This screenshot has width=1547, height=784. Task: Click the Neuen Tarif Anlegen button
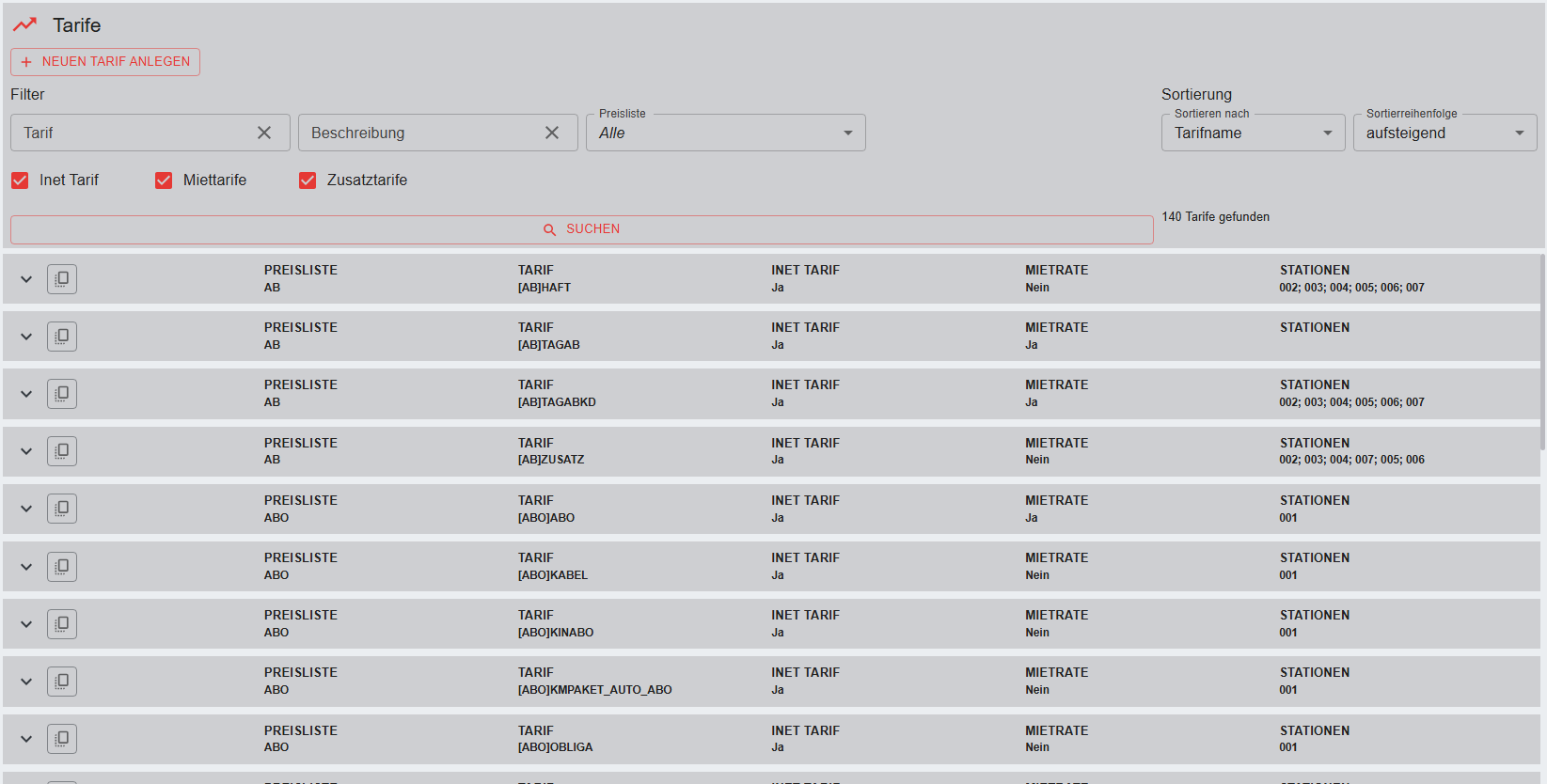[105, 62]
